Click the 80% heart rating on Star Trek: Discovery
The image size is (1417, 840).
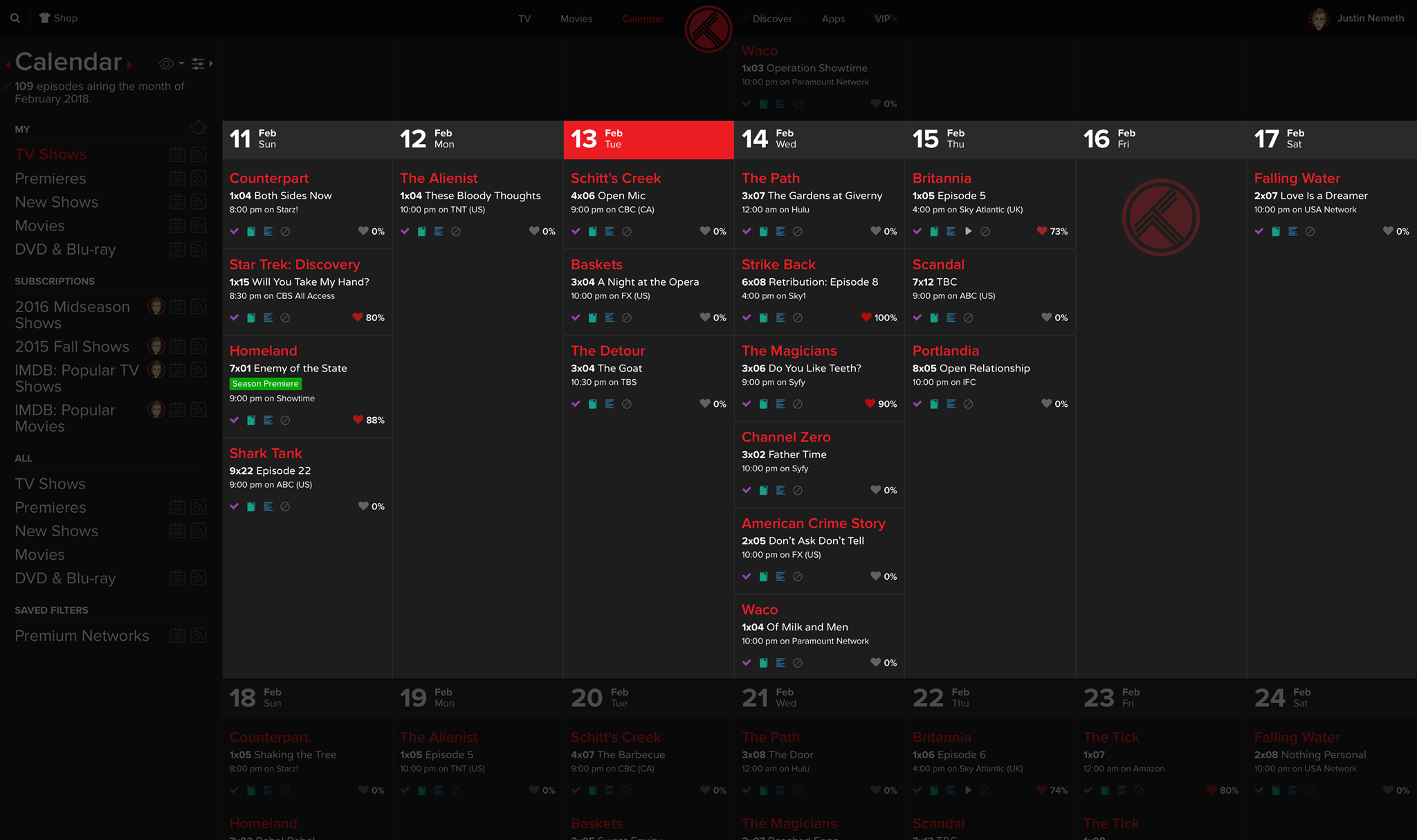[x=368, y=318]
